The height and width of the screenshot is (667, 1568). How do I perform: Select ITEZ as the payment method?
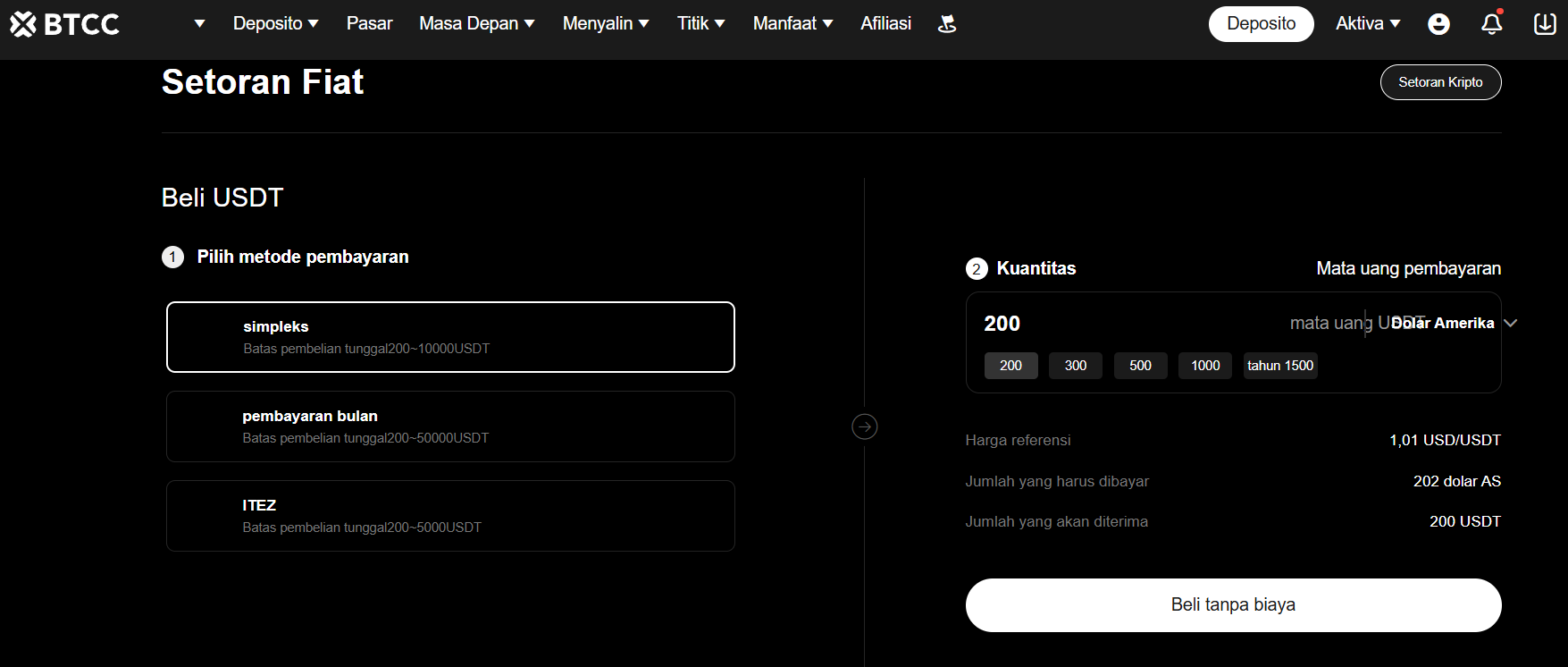450,516
